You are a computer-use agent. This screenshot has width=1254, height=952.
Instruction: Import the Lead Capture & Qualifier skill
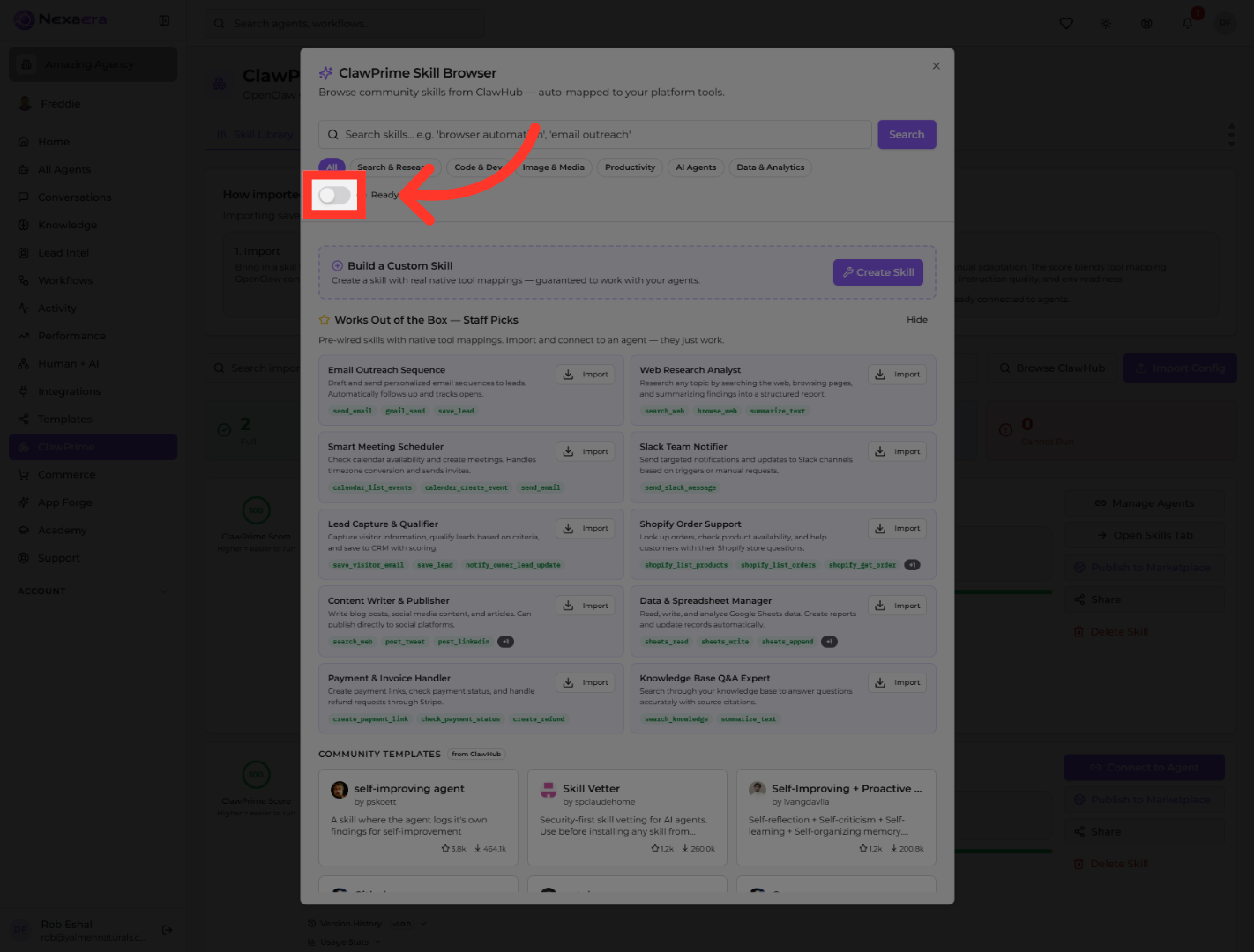[586, 529]
